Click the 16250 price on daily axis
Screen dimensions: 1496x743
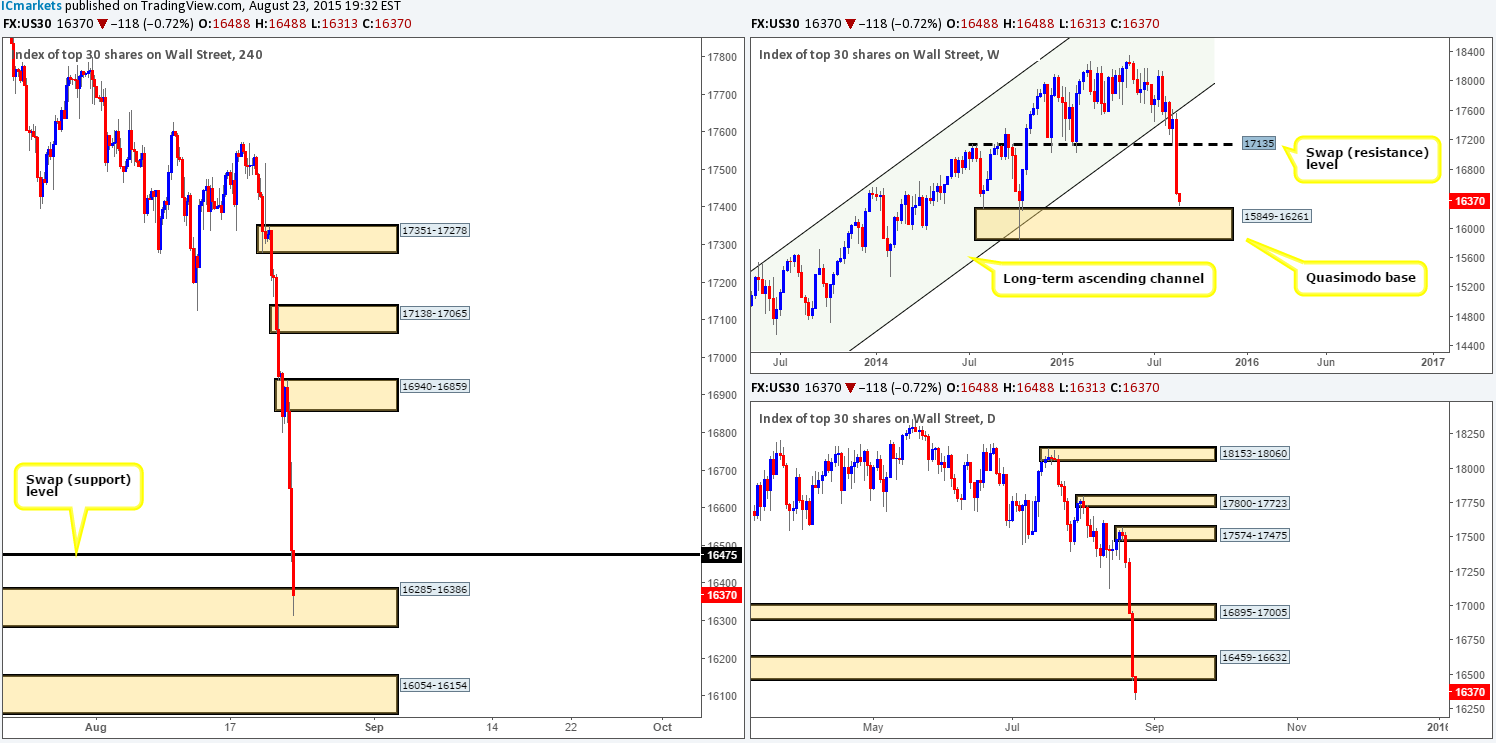click(x=1469, y=709)
